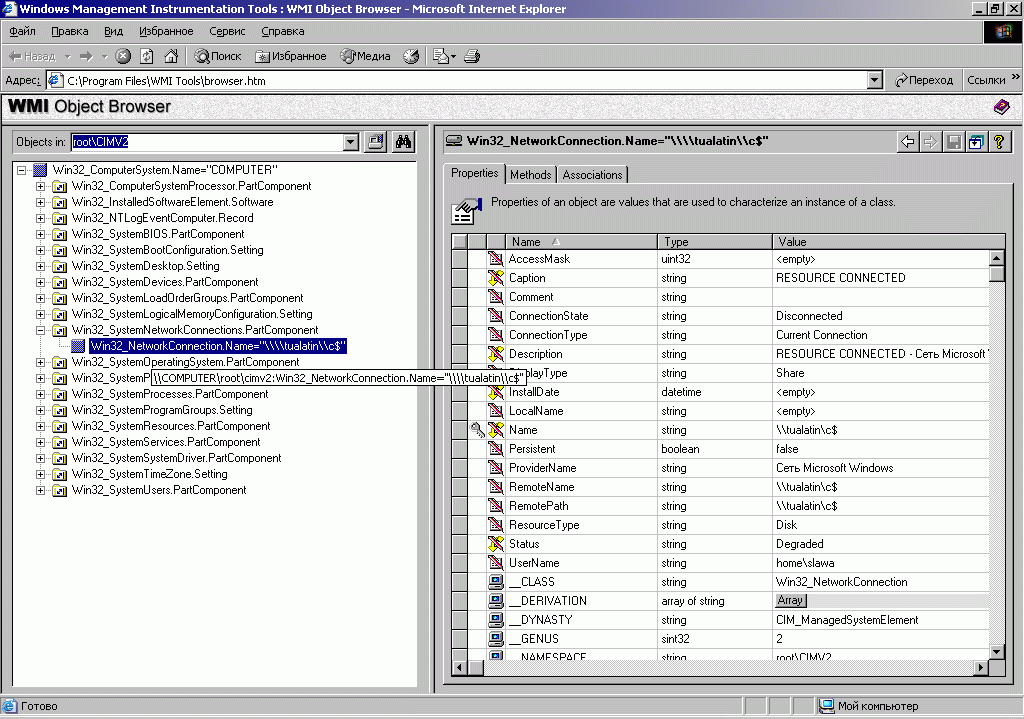Select Win32_SystemTimeZone.Setting tree item
Image resolution: width=1024 pixels, height=719 pixels.
150,474
